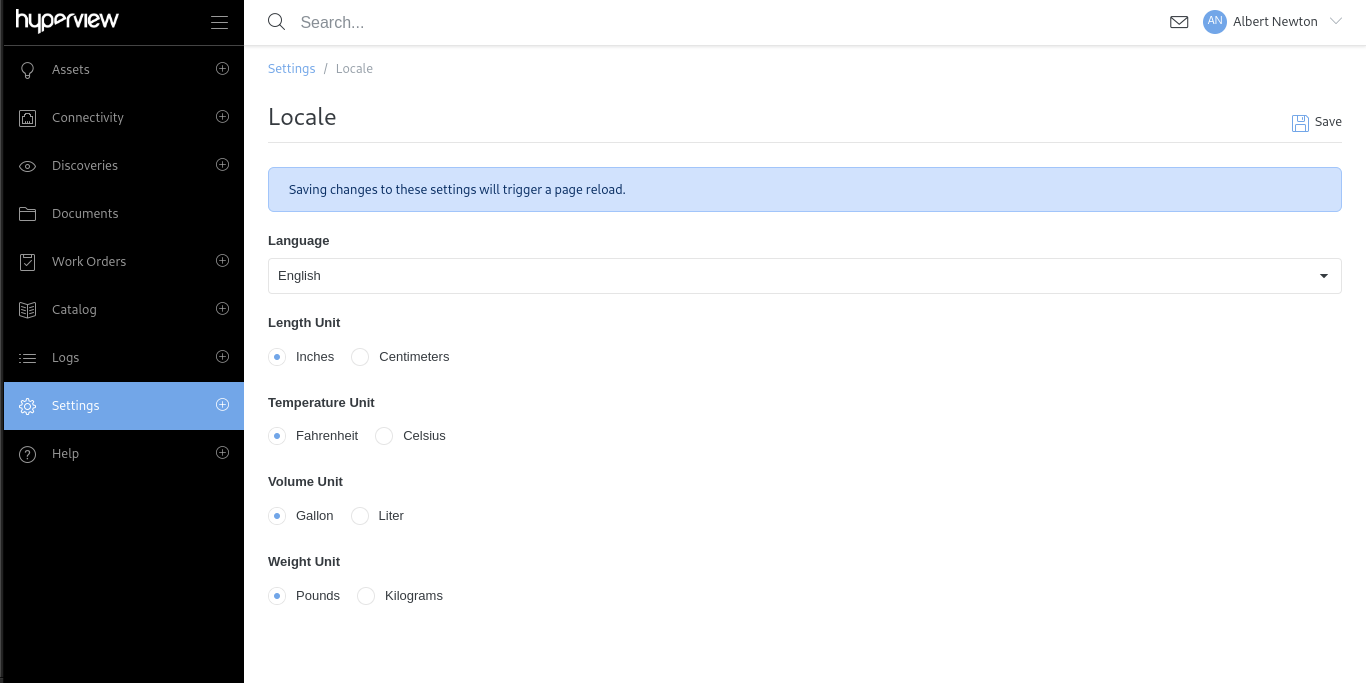The width and height of the screenshot is (1366, 683).
Task: Select Gallon volume unit
Action: [277, 516]
